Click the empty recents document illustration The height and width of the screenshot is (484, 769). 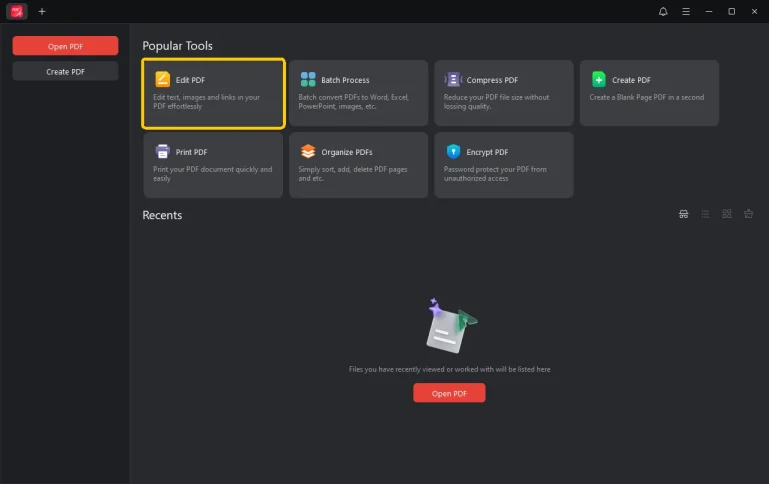[x=449, y=326]
